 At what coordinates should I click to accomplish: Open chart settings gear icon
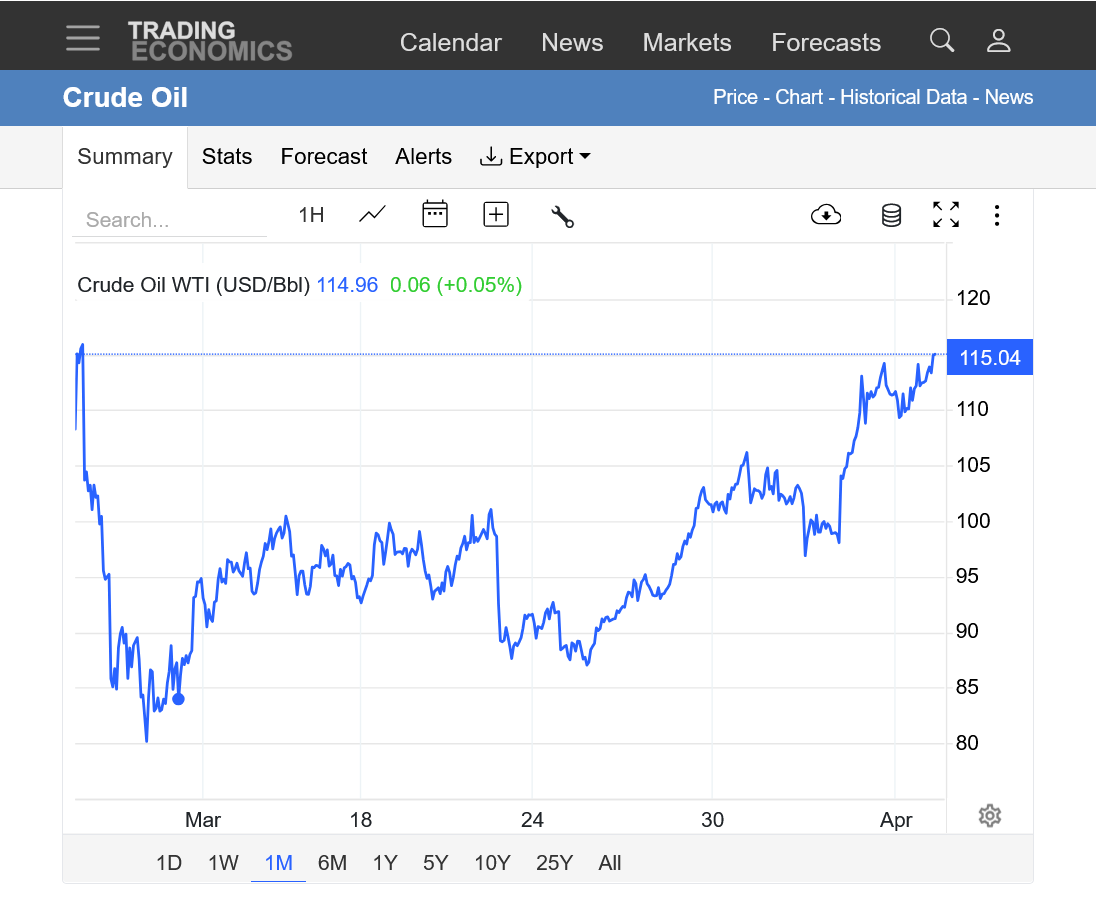[989, 816]
